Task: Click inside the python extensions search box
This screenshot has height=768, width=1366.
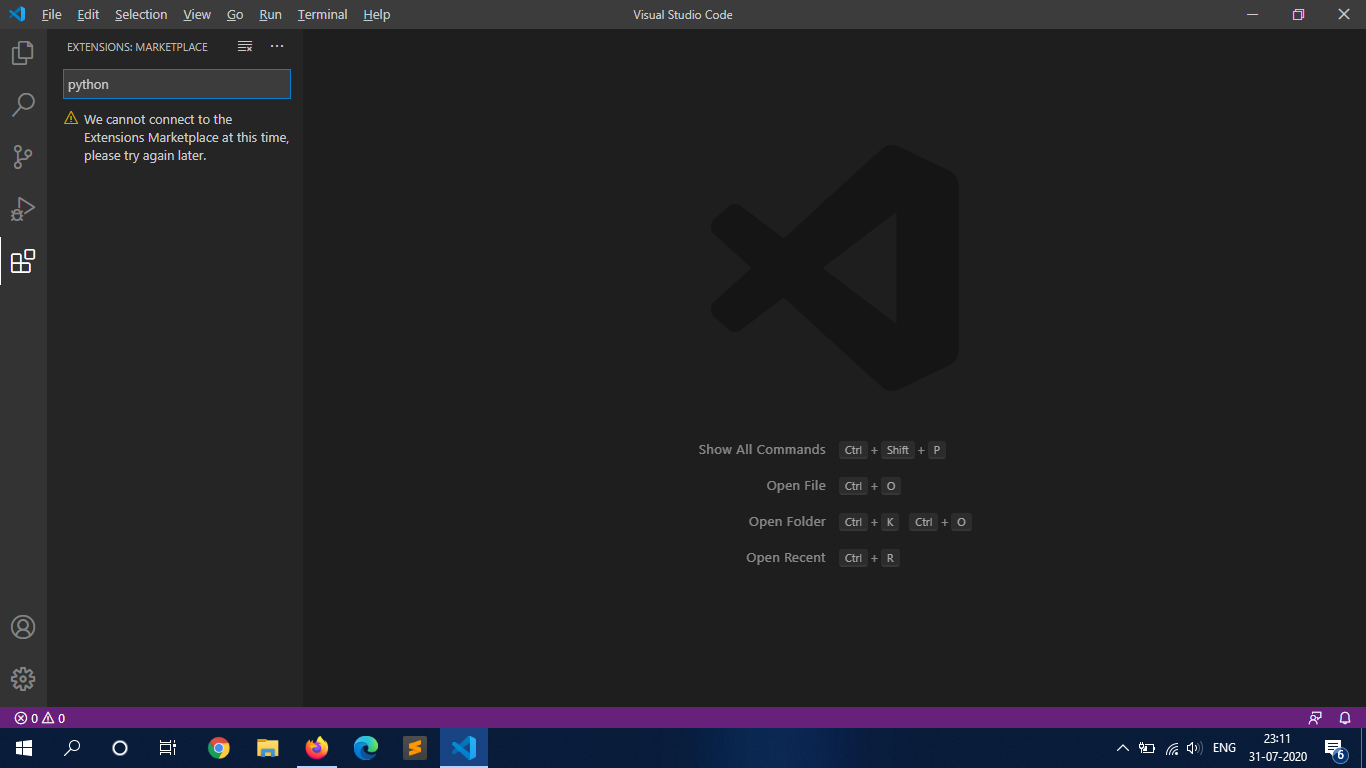Action: pyautogui.click(x=176, y=84)
